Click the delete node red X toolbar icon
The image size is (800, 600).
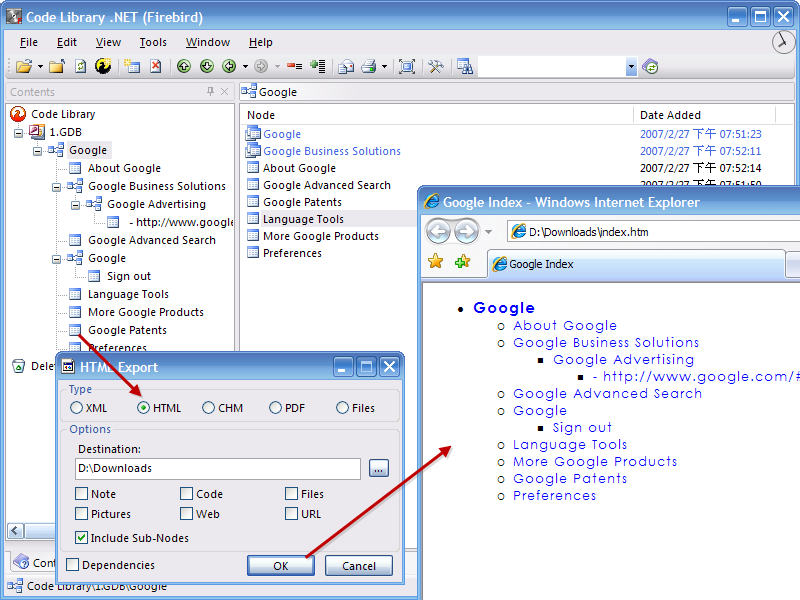point(156,66)
